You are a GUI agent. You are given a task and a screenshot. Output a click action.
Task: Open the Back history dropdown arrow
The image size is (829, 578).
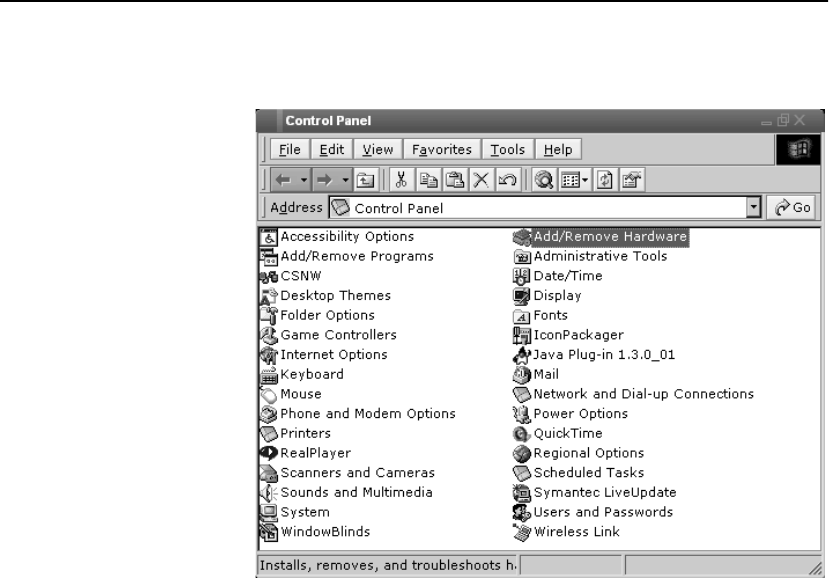pos(303,180)
